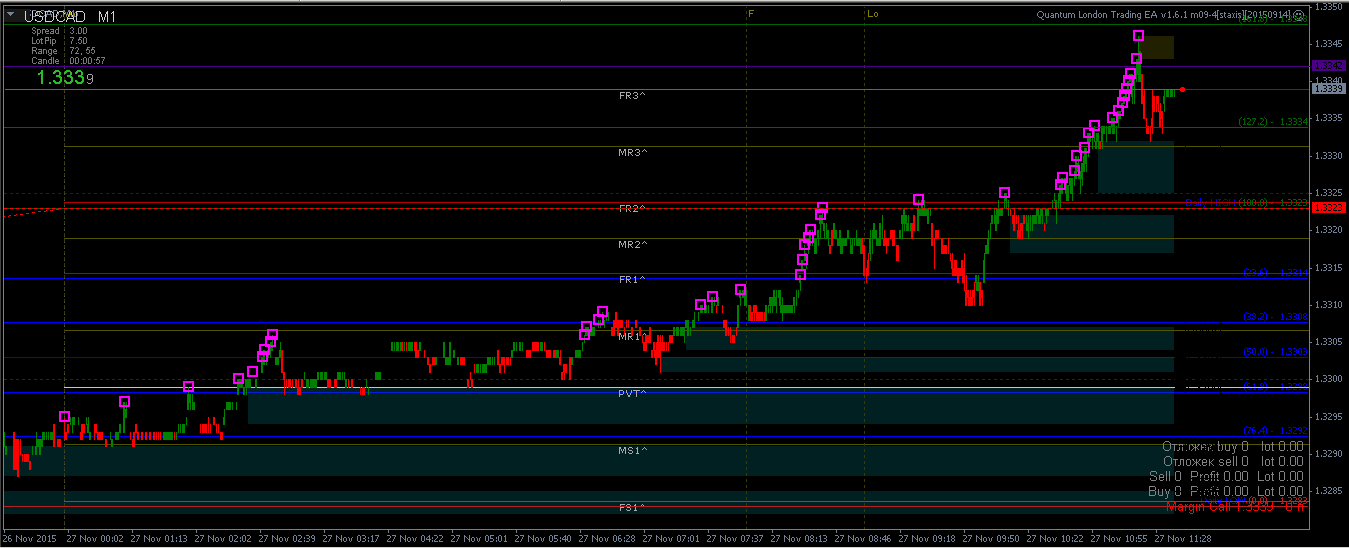Viewport: 1349px width, 548px height.
Task: Select the MS1^ level label
Action: (x=632, y=451)
